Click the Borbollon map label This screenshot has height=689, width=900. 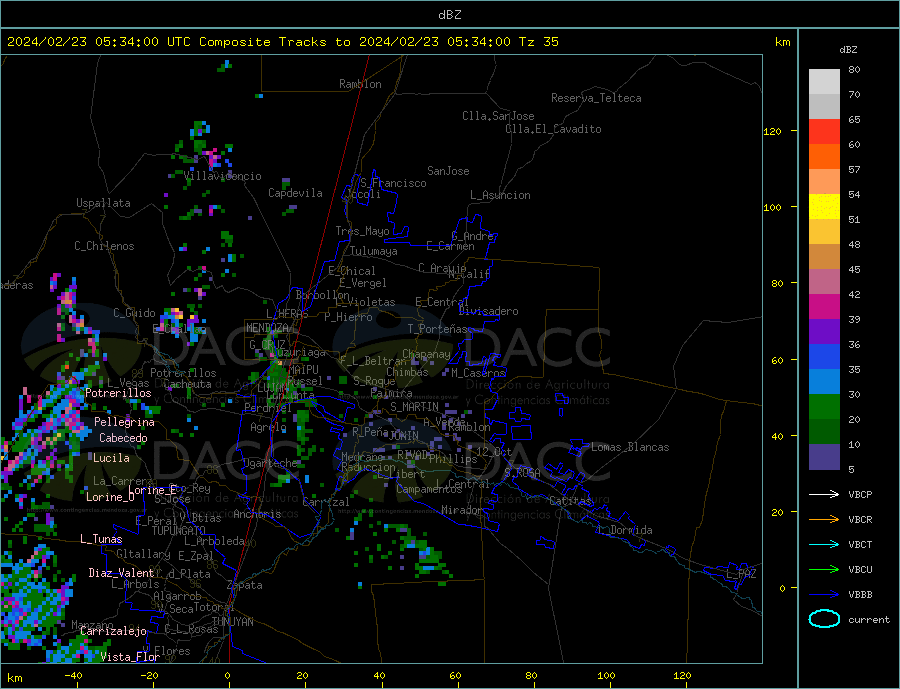point(323,295)
